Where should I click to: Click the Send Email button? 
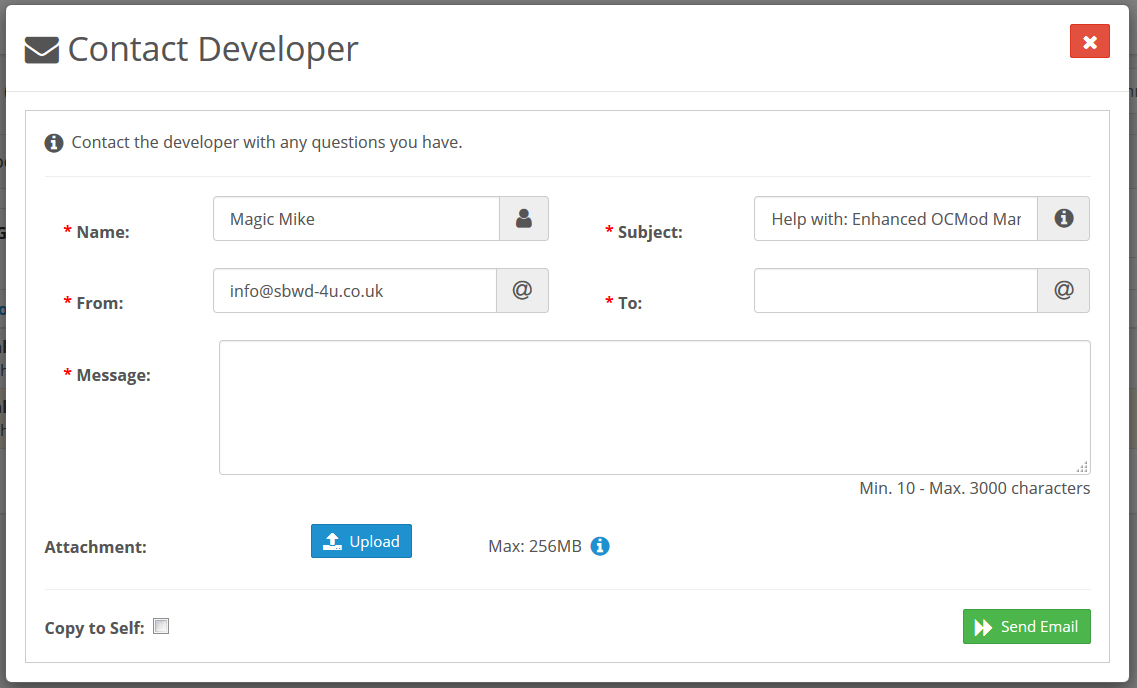[x=1026, y=626]
